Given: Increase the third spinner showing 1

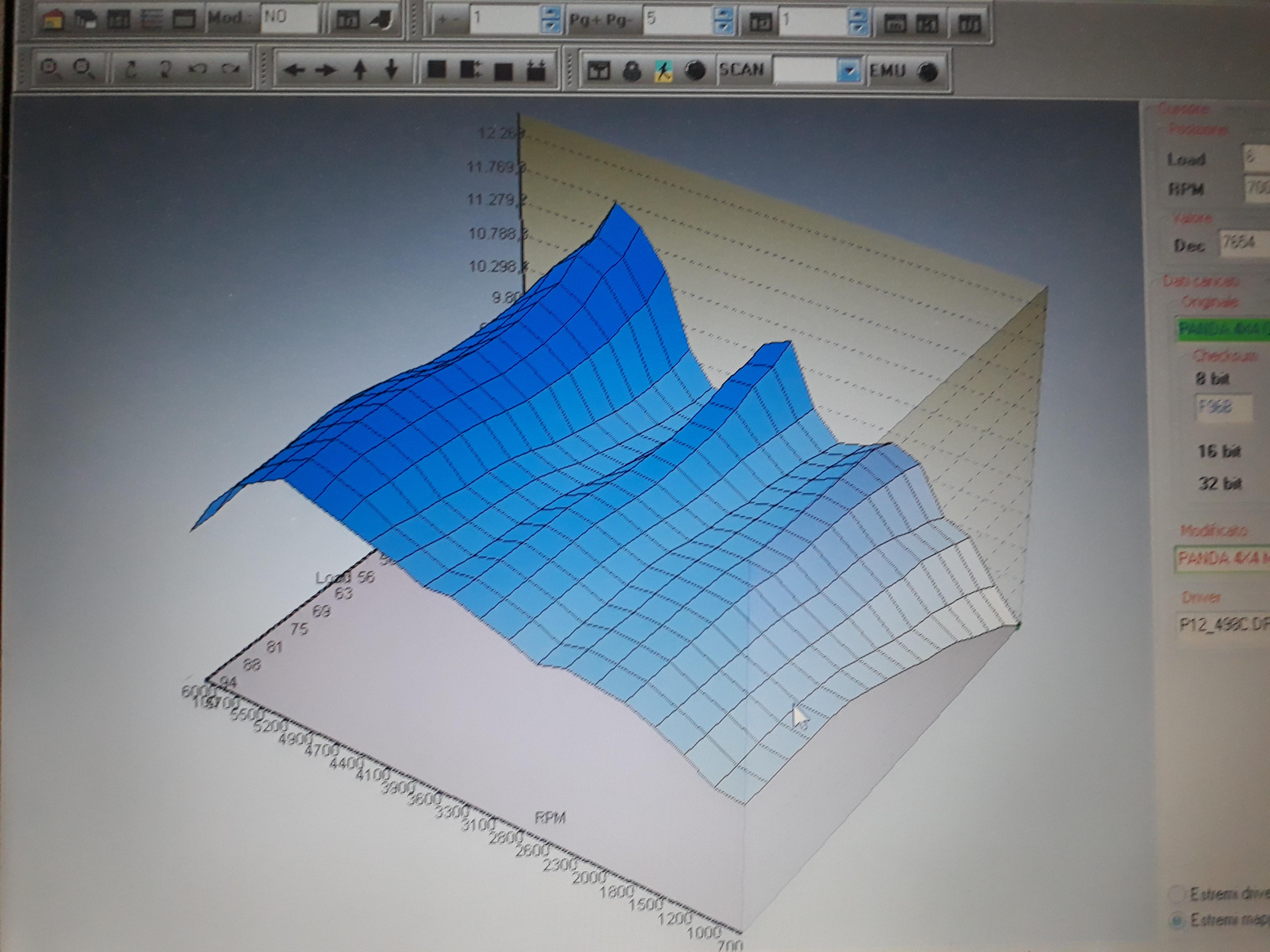Looking at the screenshot, I should coord(858,14).
